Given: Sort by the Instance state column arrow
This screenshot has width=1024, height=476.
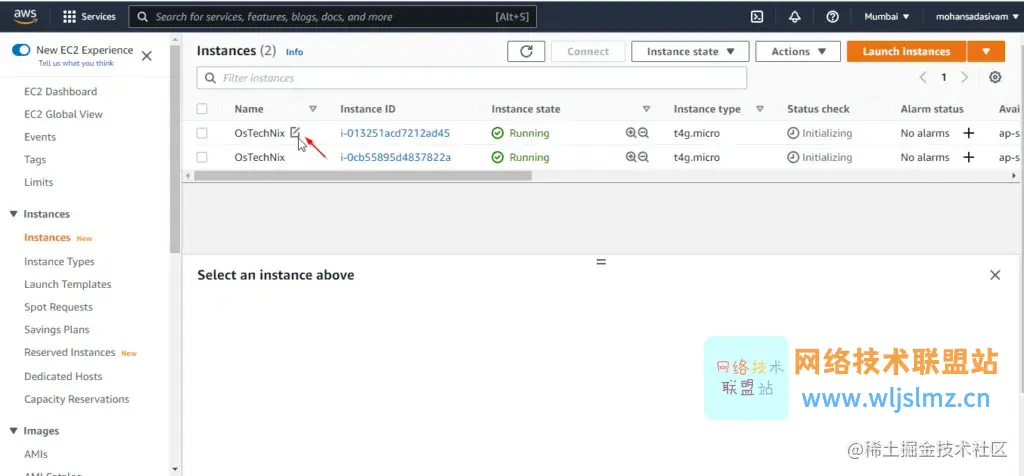Looking at the screenshot, I should [x=647, y=109].
